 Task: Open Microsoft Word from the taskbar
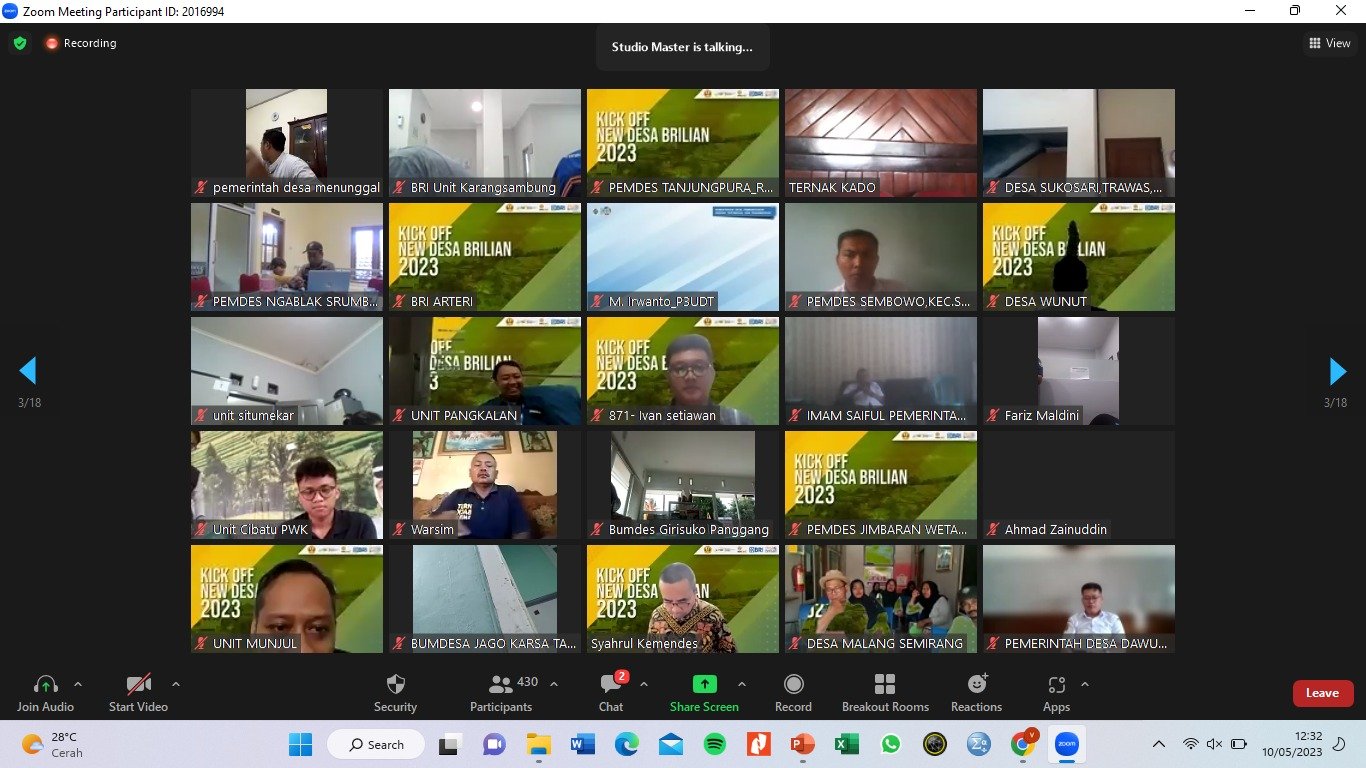click(583, 744)
